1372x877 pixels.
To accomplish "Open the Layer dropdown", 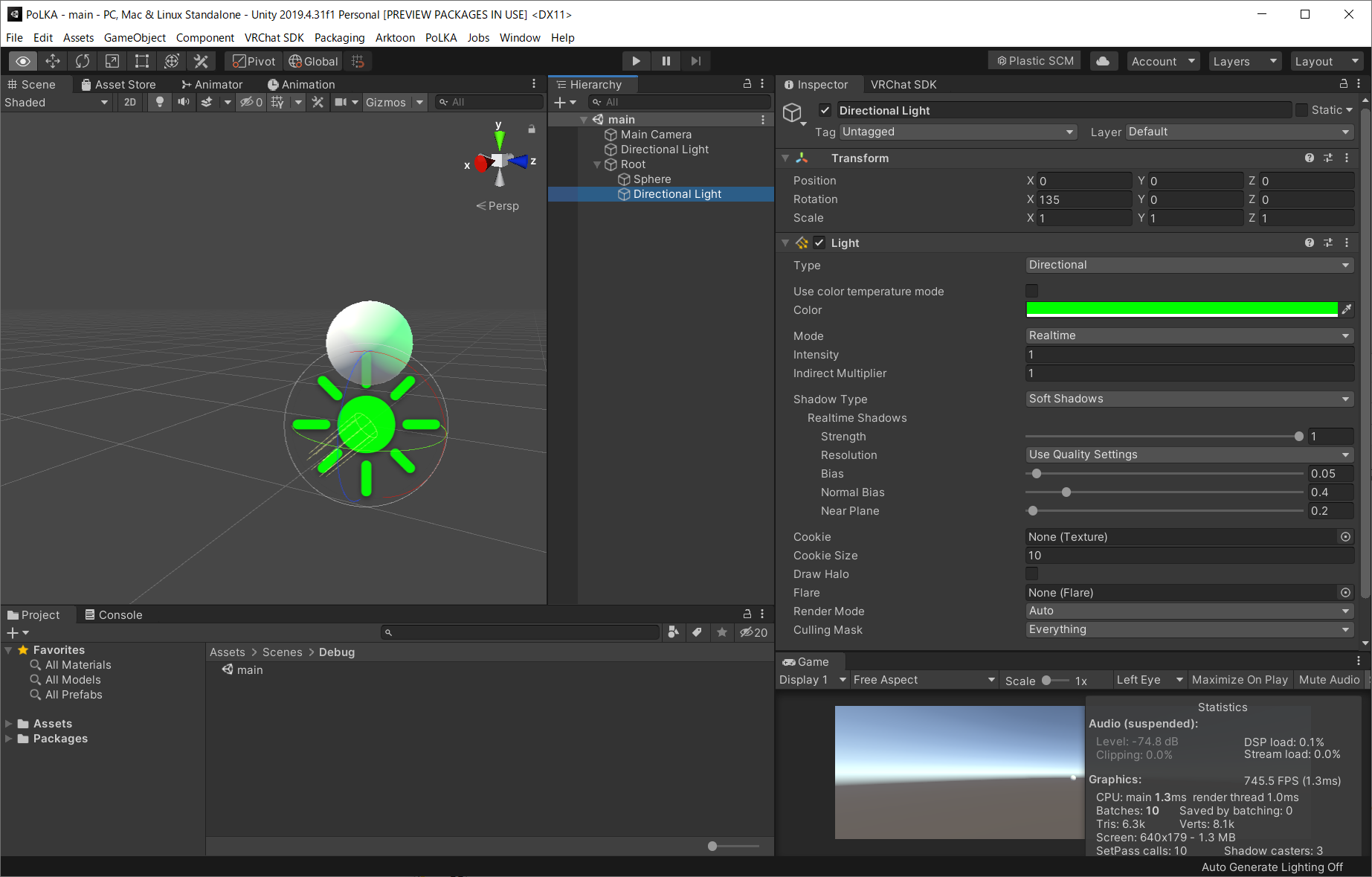I will [1240, 132].
